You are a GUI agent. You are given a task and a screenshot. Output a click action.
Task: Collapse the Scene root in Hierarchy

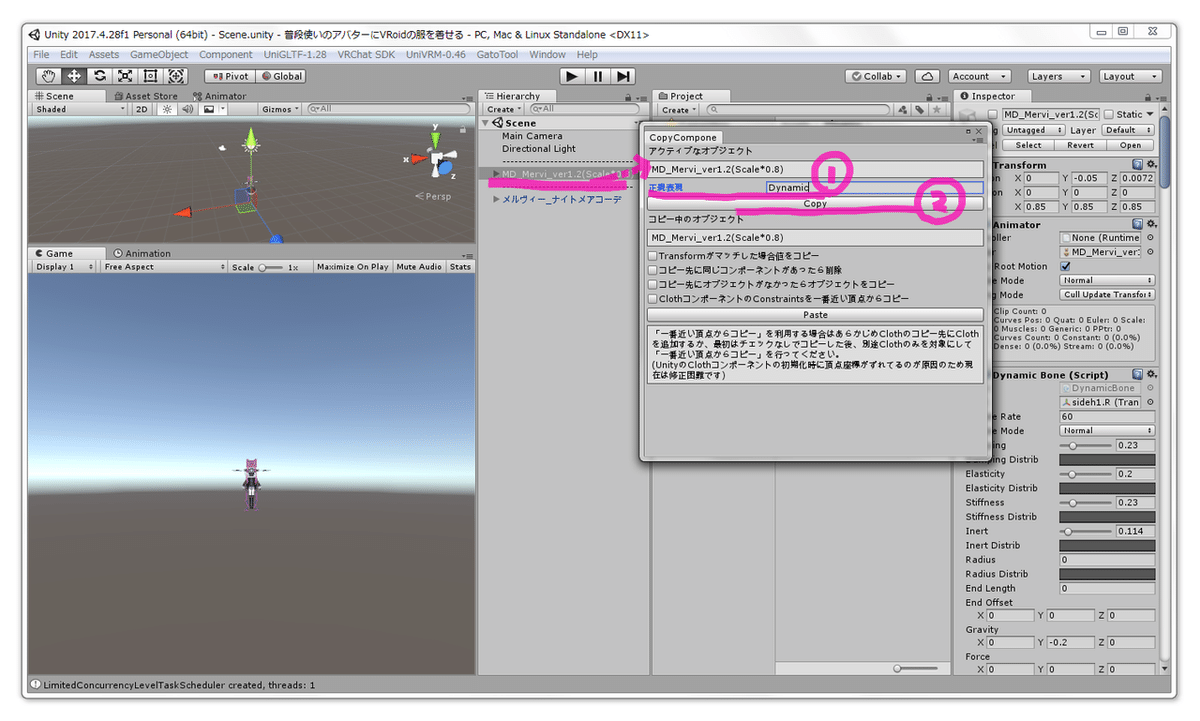(487, 123)
